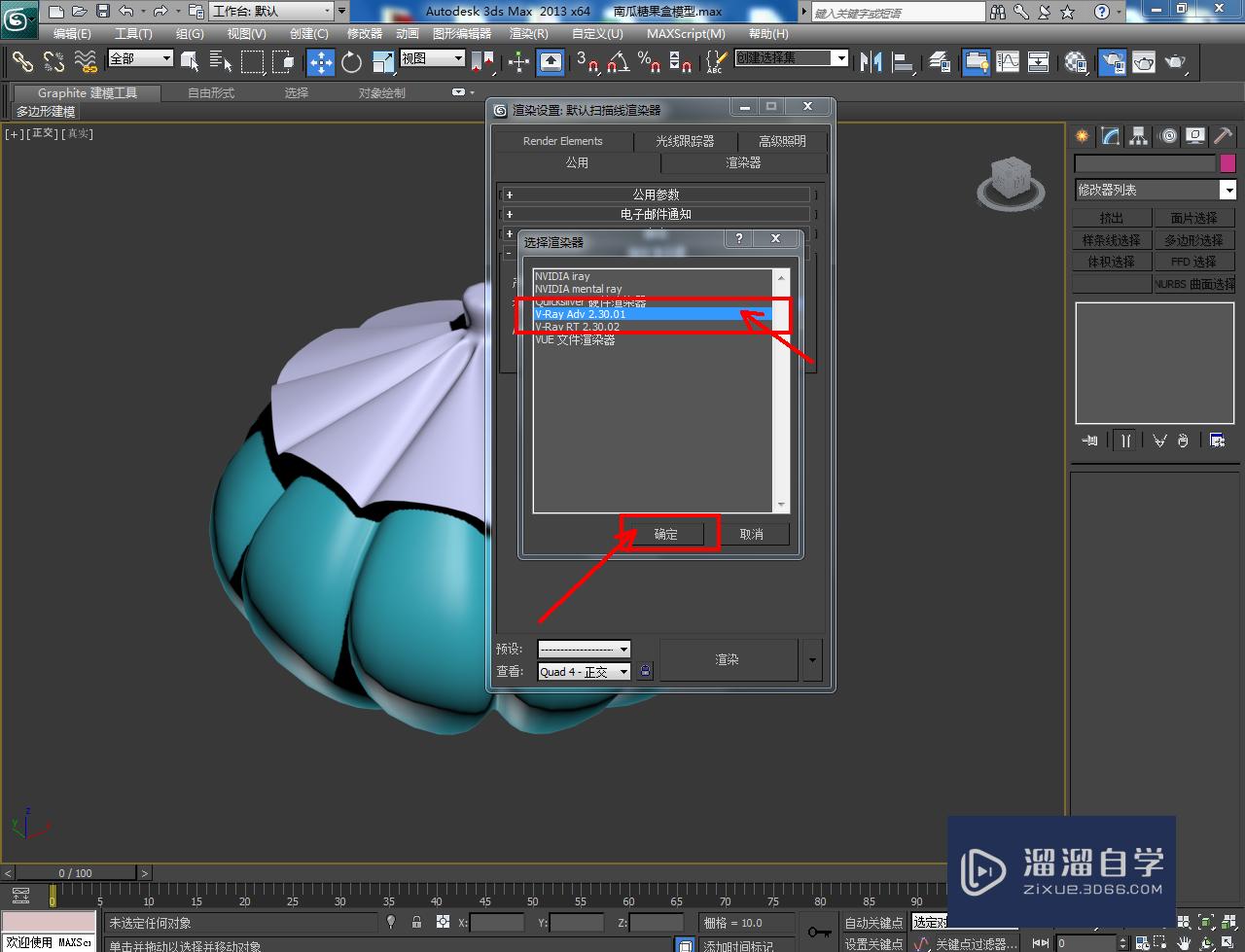Click the Mirror tool icon

(x=871, y=62)
